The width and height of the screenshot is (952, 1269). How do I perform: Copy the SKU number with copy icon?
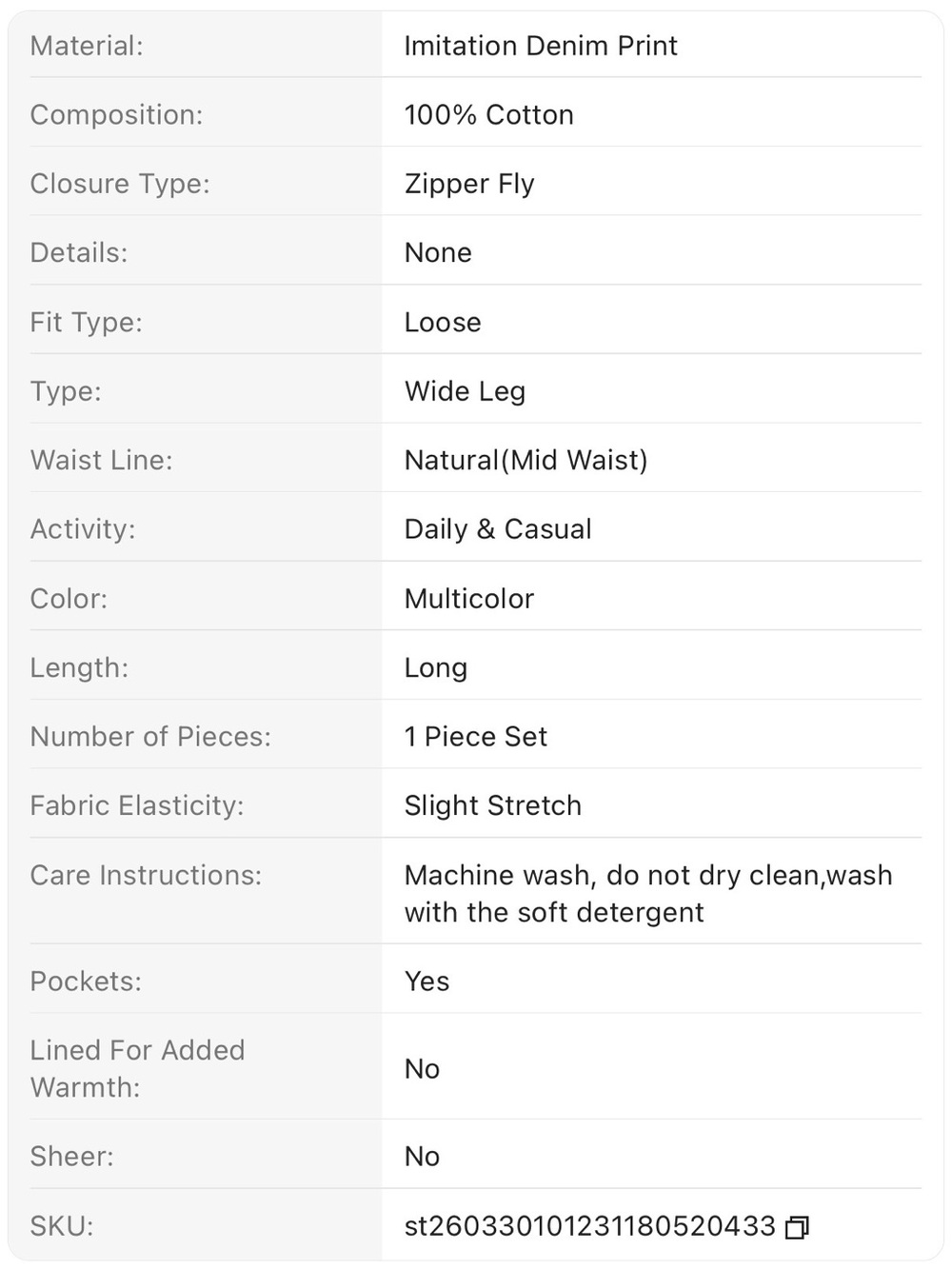tap(797, 1227)
